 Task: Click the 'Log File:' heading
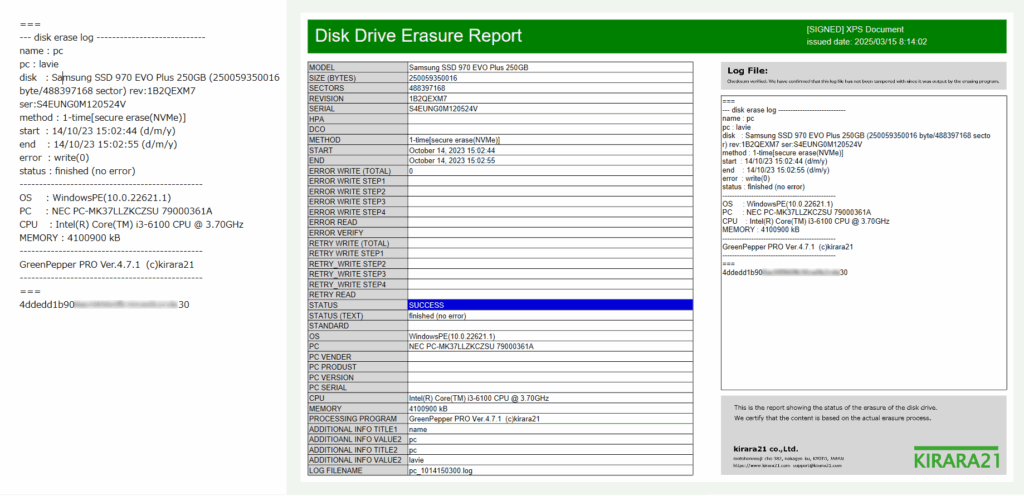pos(747,70)
